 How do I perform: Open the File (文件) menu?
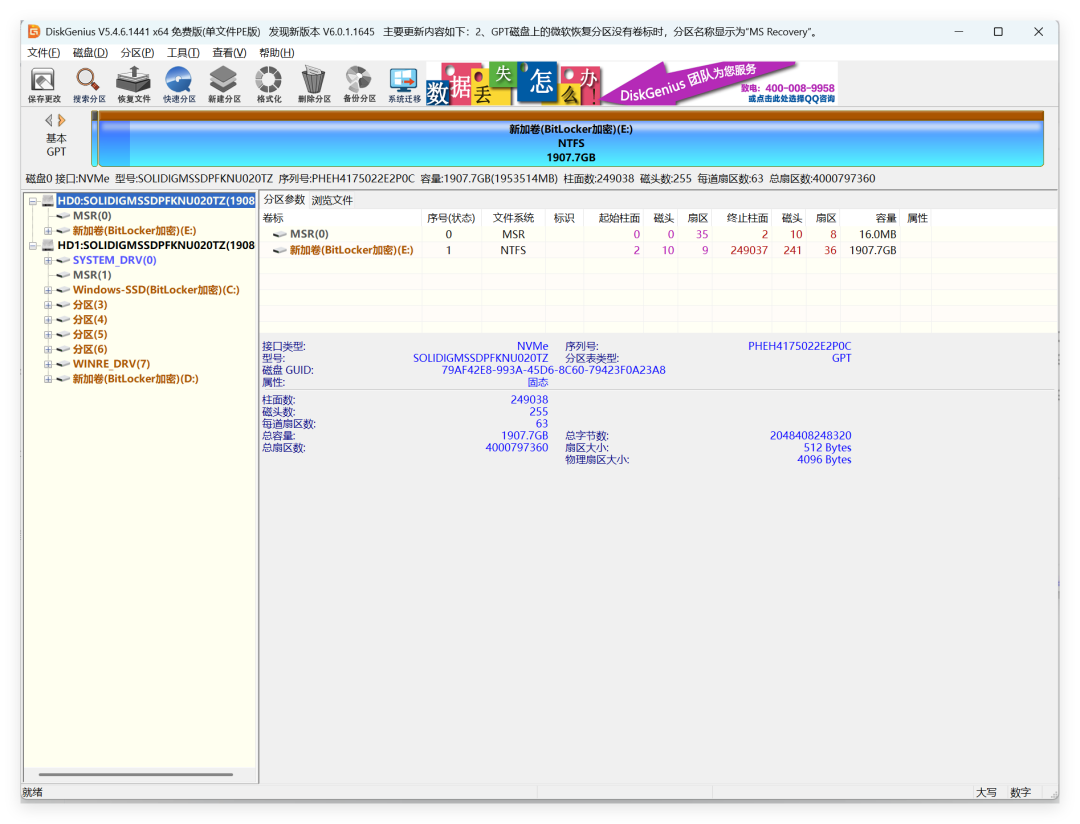[x=43, y=53]
